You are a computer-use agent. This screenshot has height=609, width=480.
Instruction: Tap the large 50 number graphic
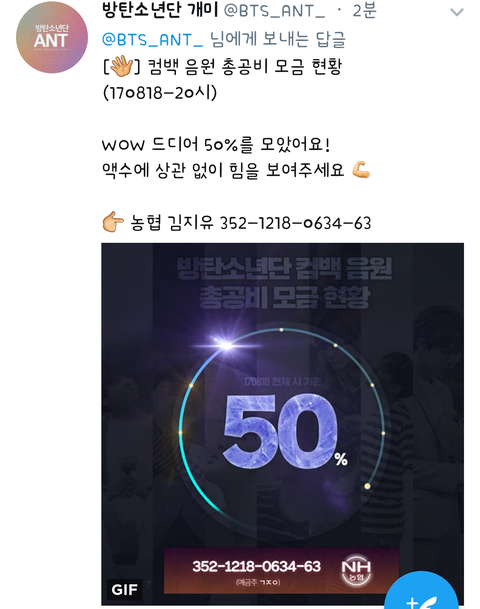point(280,431)
